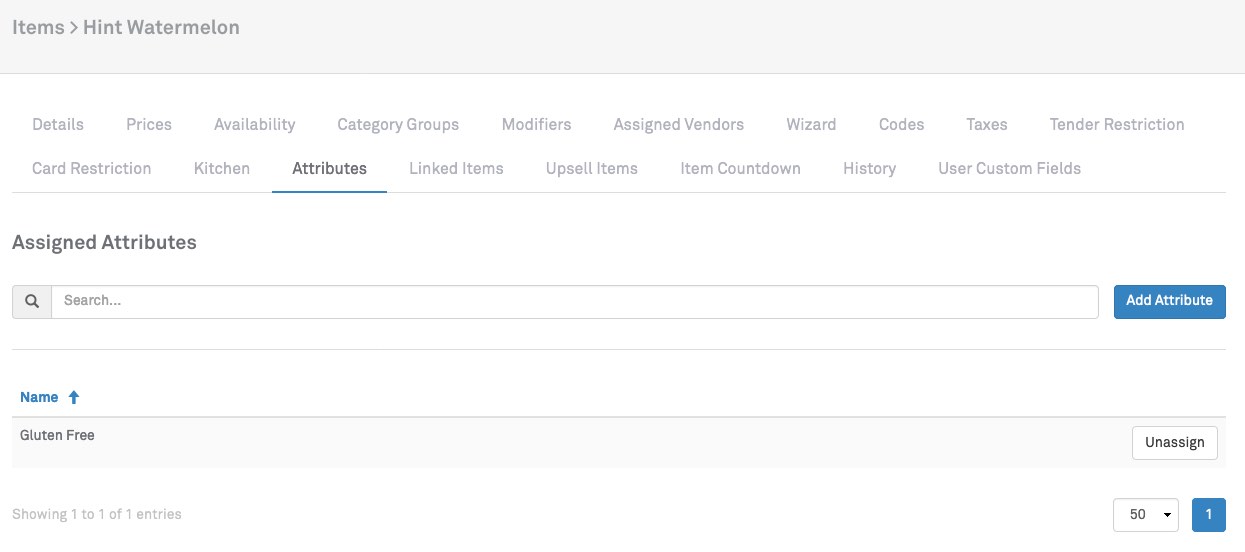This screenshot has height=552, width=1245.
Task: Go to the Item Countdown tab
Action: point(740,168)
